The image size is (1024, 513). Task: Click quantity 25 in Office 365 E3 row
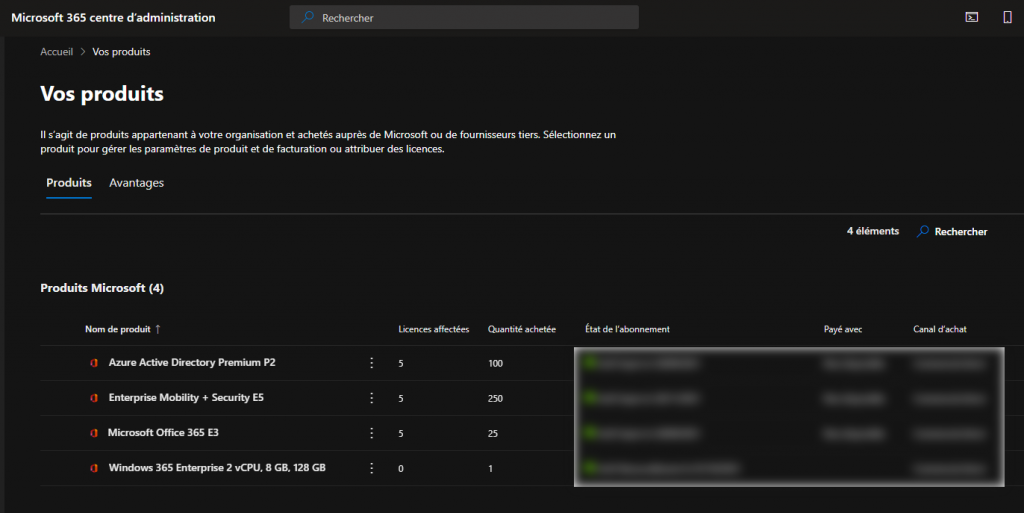point(493,434)
